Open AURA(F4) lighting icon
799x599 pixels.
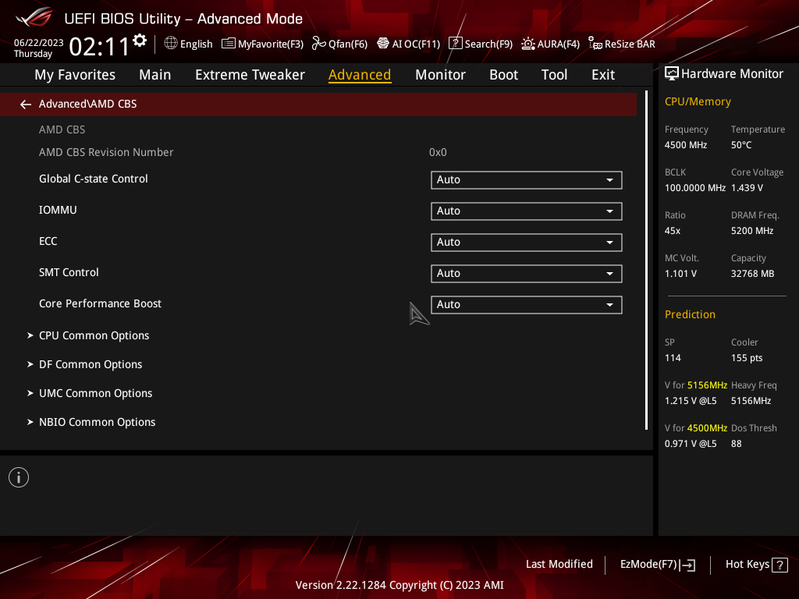click(x=528, y=44)
